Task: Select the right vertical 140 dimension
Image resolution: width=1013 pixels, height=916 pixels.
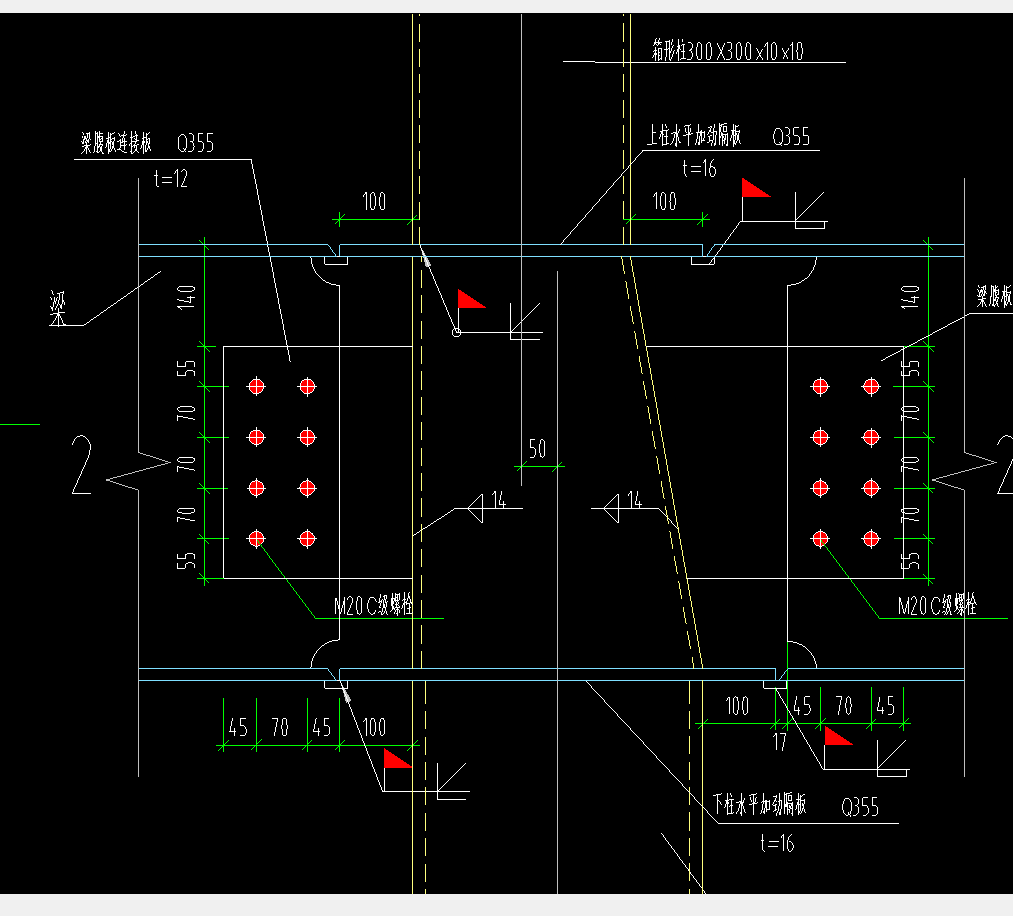Action: click(910, 297)
